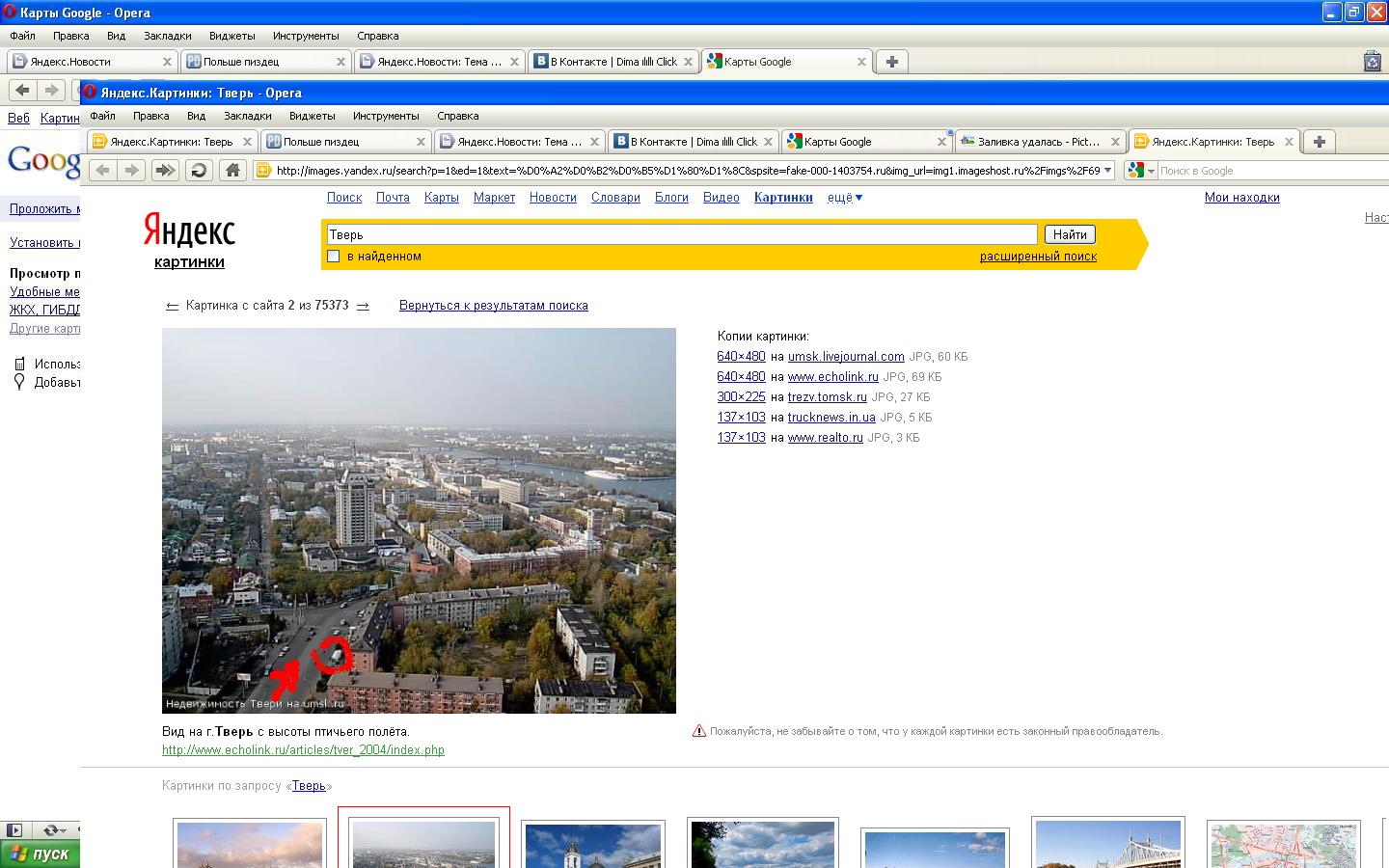Click the pin marker icon beside Добавь
Viewport: 1389px width, 868px height.
tap(18, 383)
